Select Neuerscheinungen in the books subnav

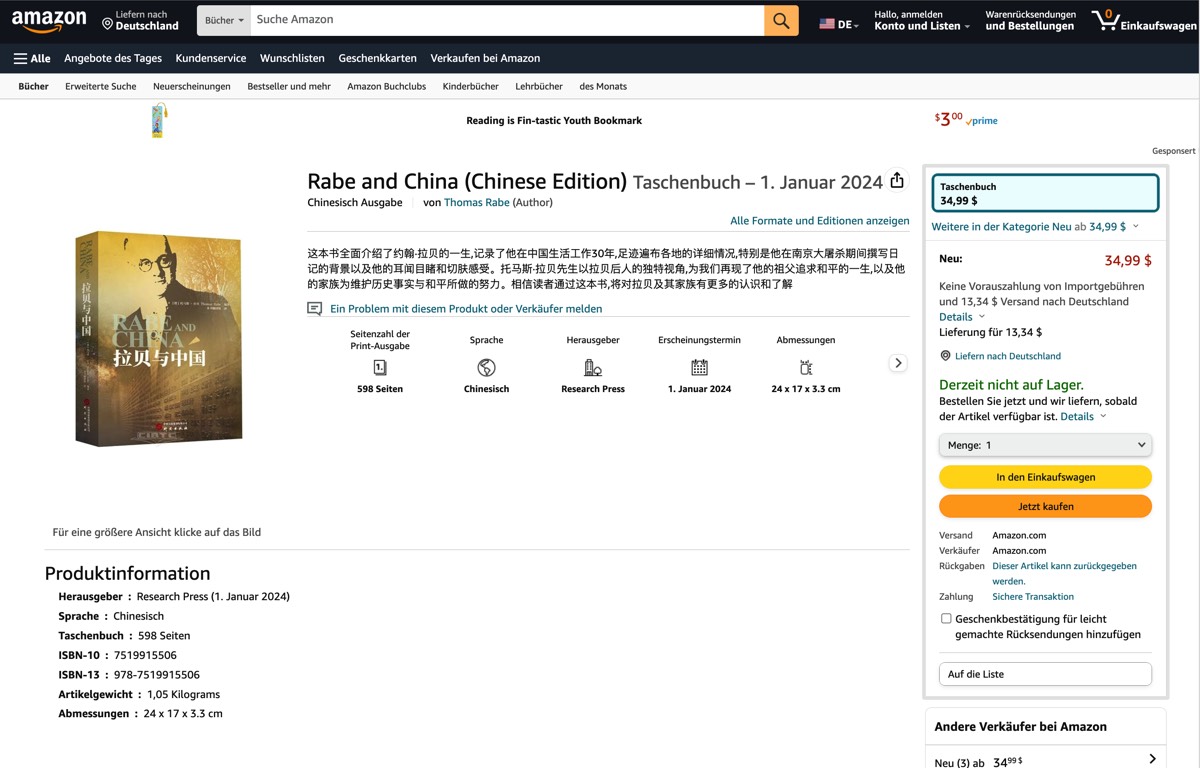192,87
